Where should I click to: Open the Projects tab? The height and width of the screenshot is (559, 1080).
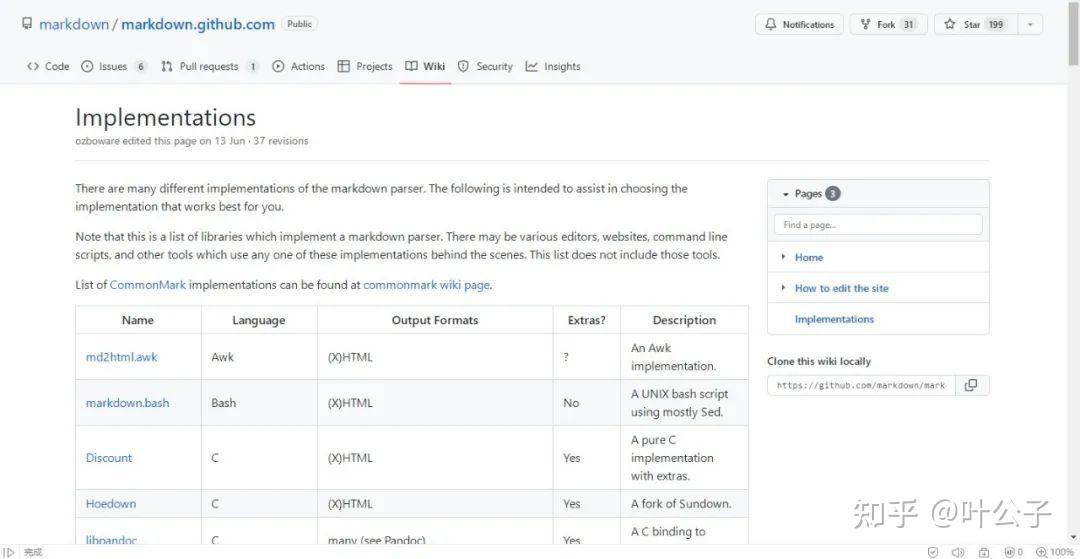[365, 66]
